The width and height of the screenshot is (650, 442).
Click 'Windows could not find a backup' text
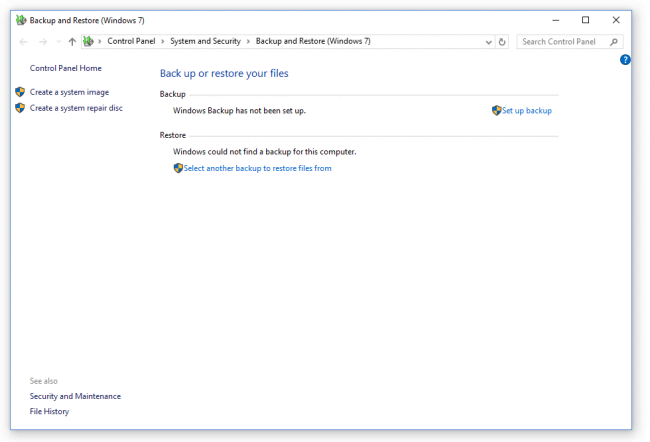pos(264,152)
